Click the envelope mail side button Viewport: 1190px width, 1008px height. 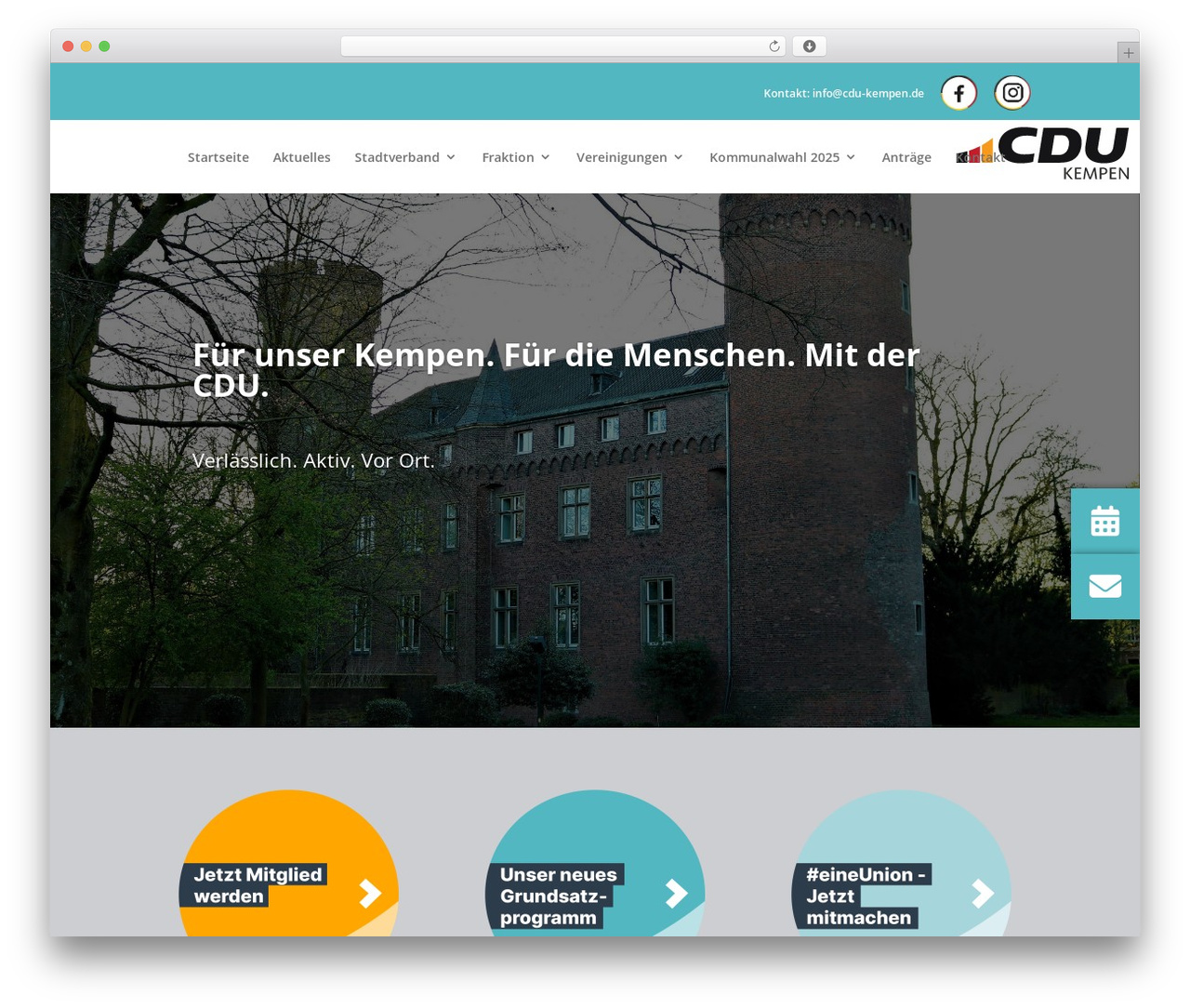pos(1105,587)
